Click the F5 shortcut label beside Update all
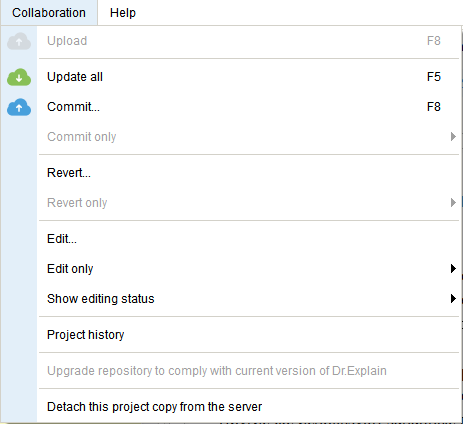 pos(434,77)
